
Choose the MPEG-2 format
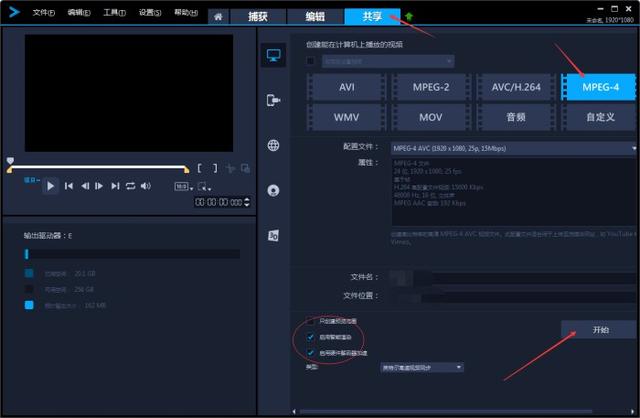coord(431,87)
